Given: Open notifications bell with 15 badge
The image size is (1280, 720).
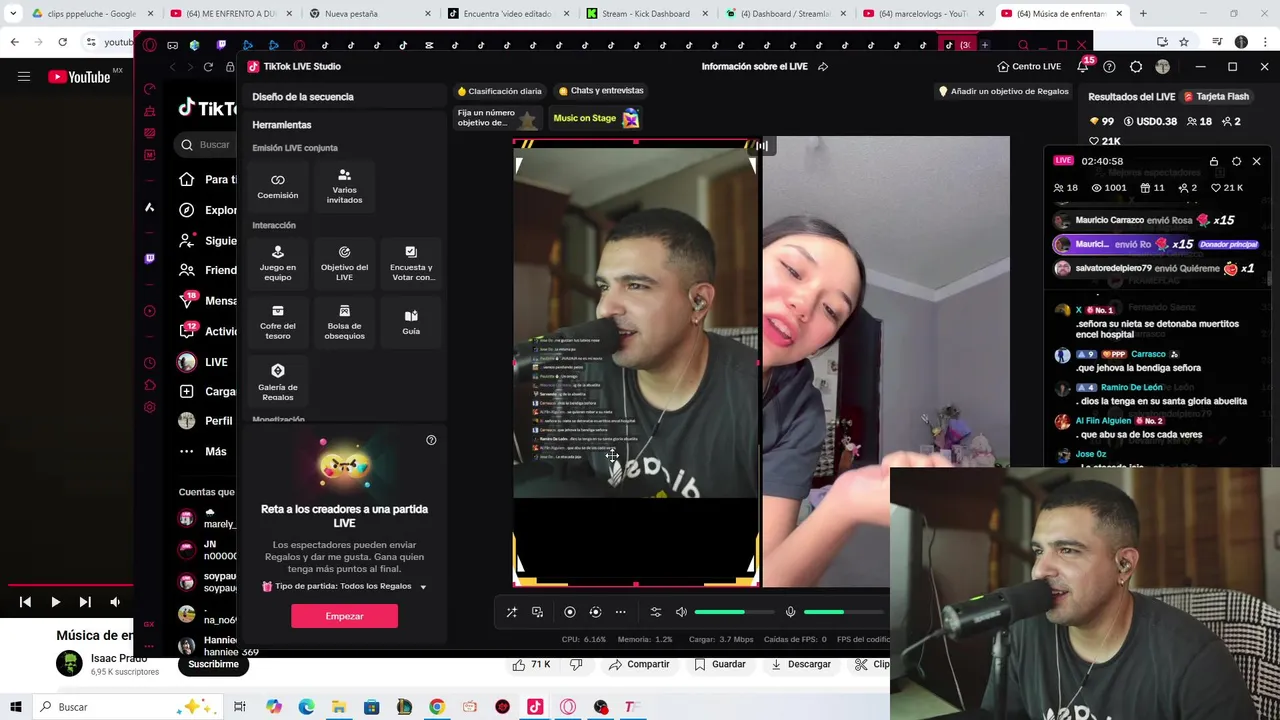Looking at the screenshot, I should point(1083,66).
